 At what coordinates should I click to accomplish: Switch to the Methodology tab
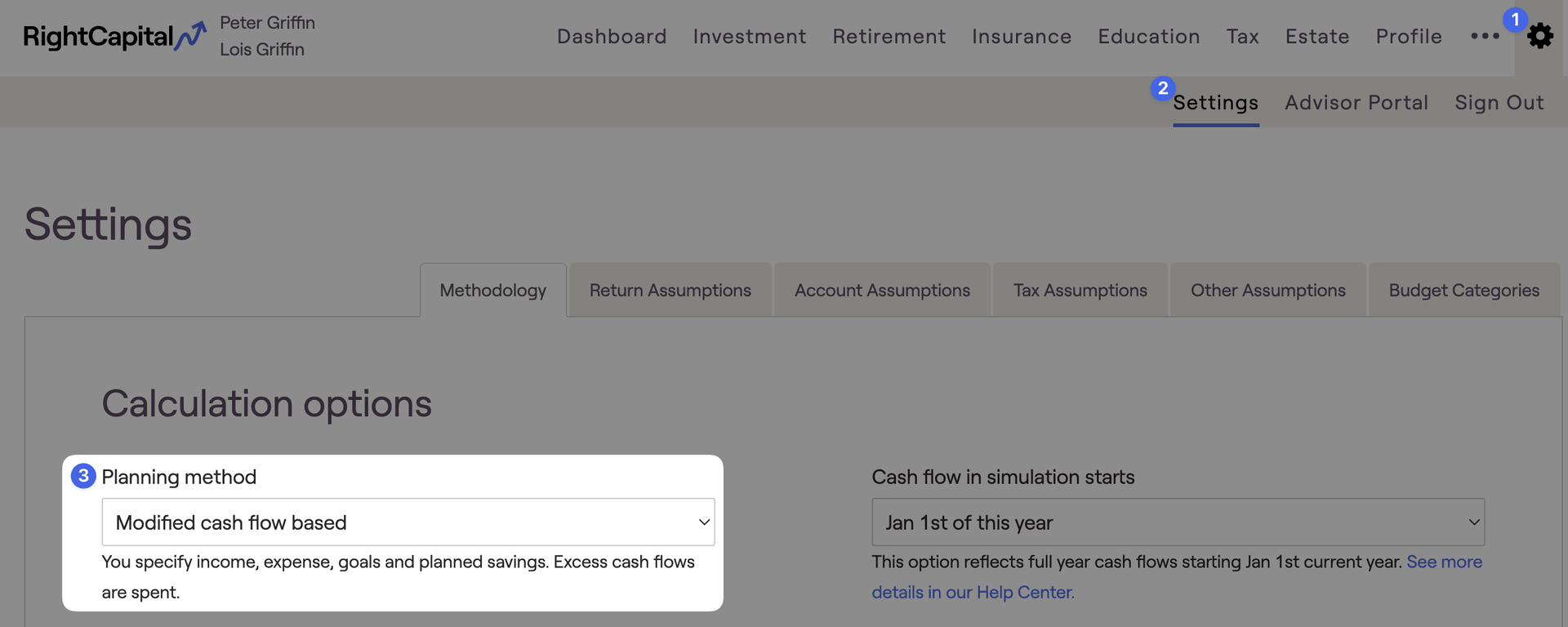click(493, 290)
